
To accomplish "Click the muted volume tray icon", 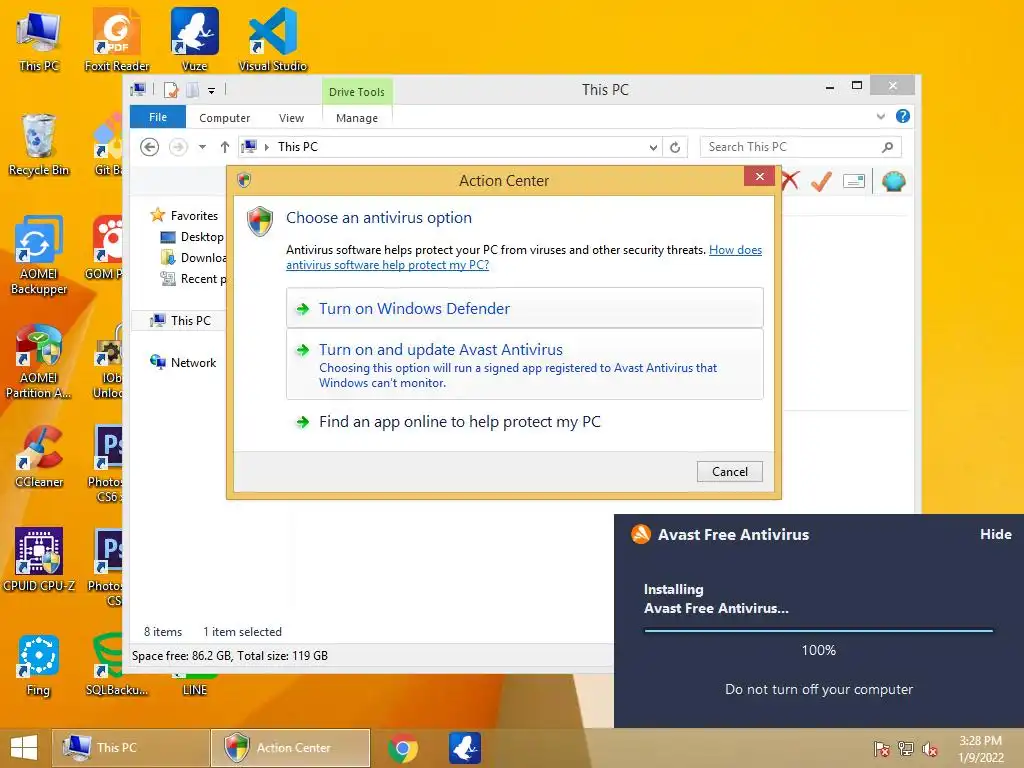I will tap(930, 748).
